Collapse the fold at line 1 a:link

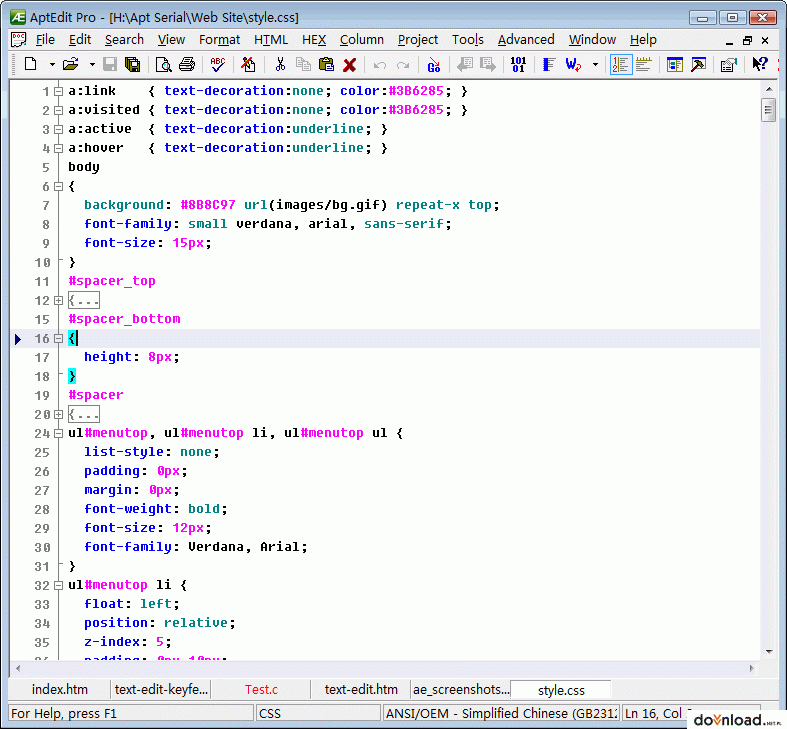58,91
